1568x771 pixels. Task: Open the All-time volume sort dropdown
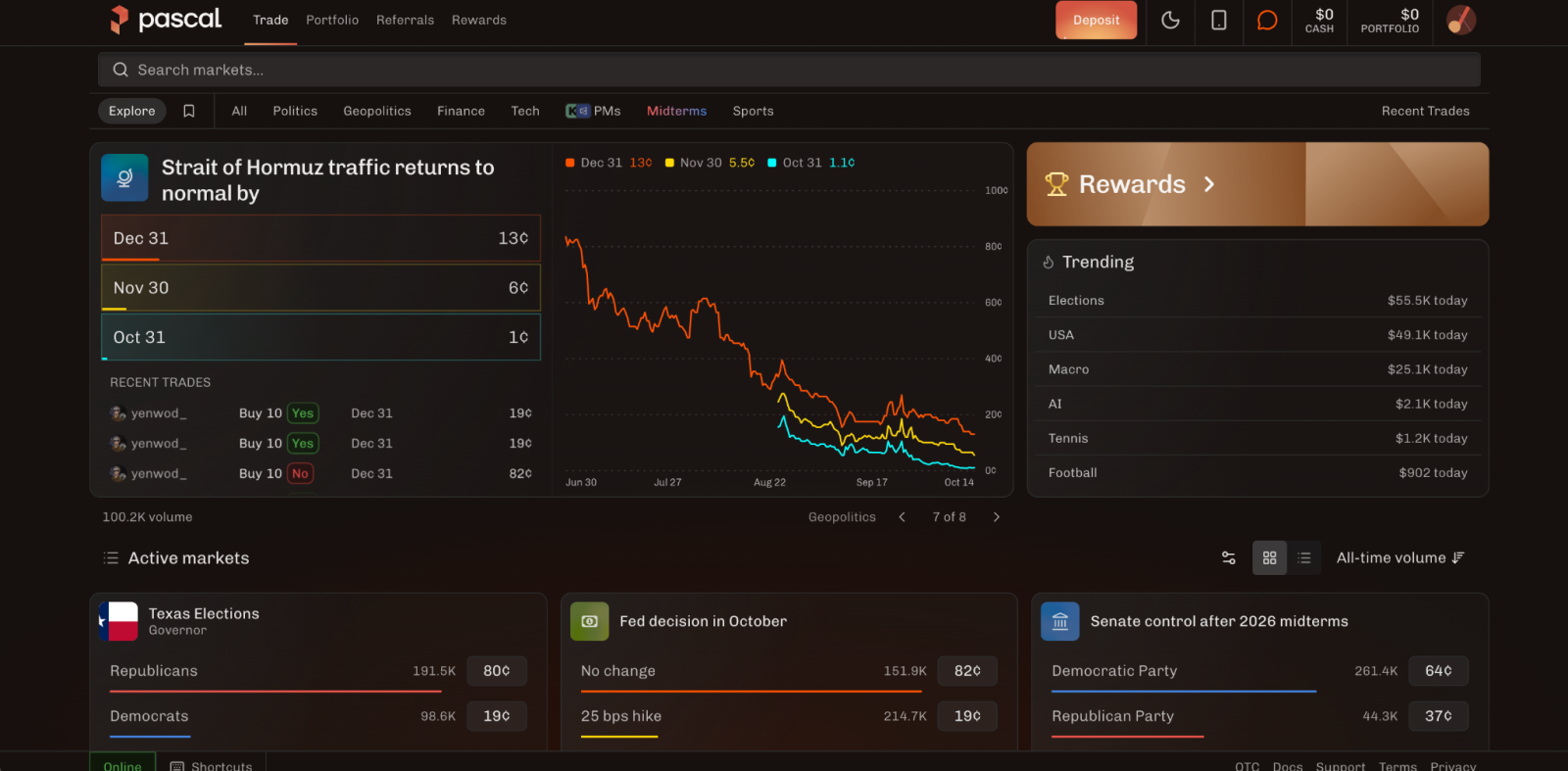[x=1400, y=557]
